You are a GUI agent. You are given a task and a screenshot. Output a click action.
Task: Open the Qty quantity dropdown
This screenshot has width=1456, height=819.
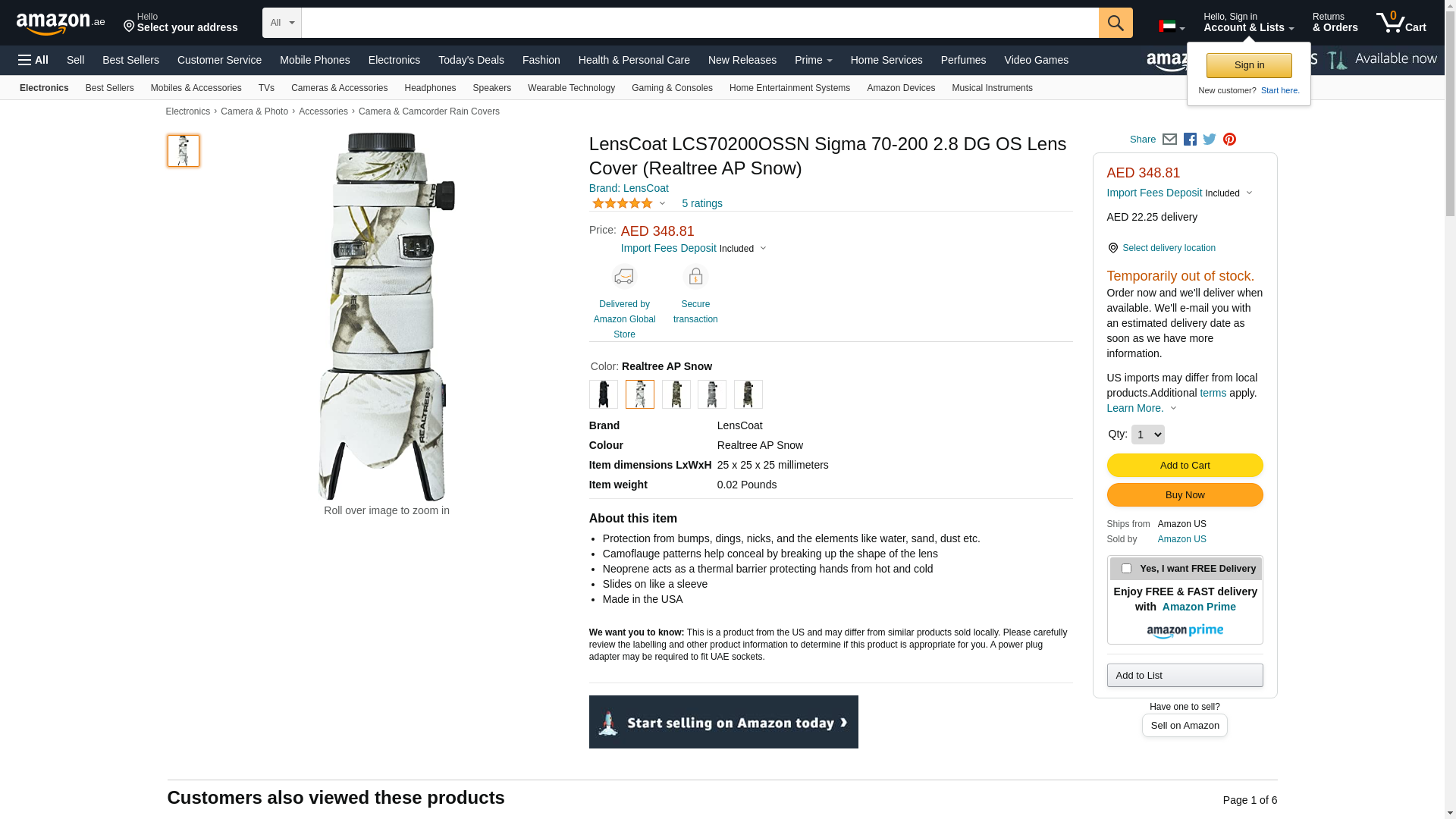pyautogui.click(x=1147, y=435)
